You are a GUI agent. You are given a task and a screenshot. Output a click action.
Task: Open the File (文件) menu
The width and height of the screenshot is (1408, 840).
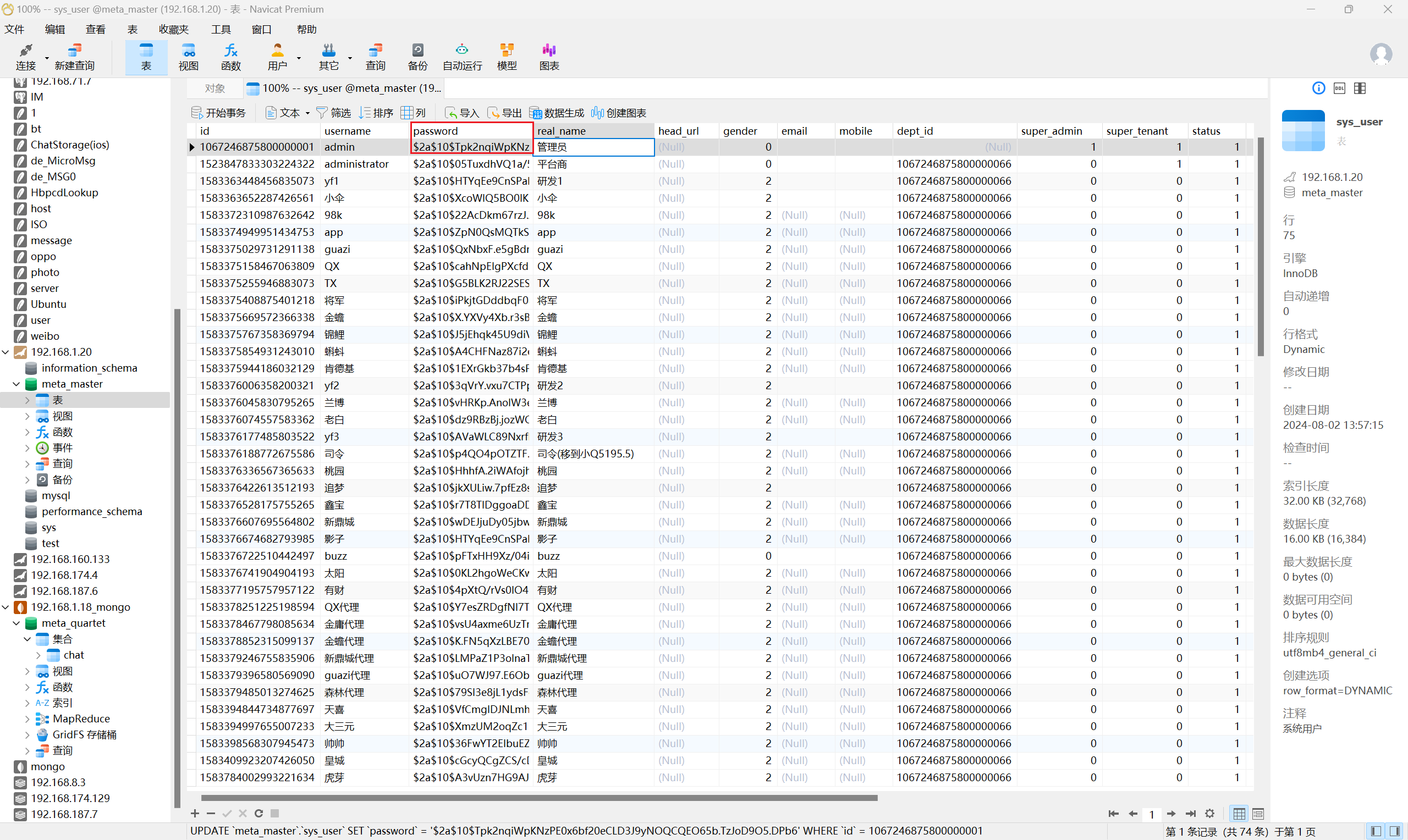14,29
